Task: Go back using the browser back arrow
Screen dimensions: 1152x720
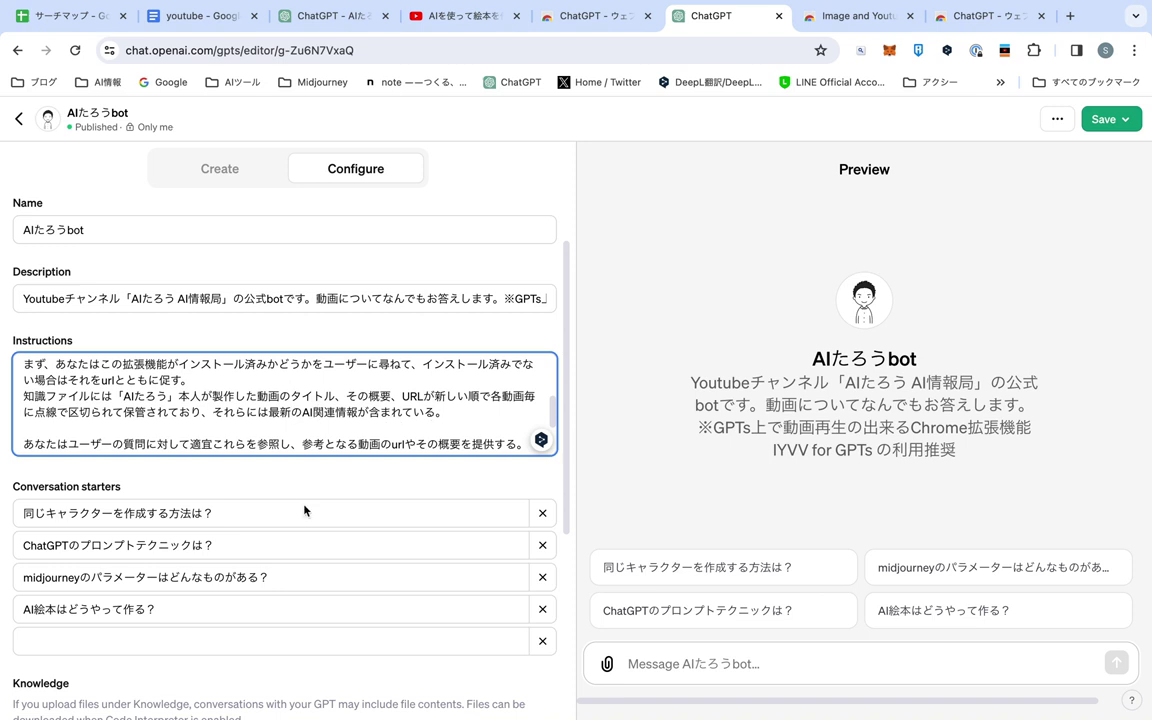Action: click(x=18, y=50)
